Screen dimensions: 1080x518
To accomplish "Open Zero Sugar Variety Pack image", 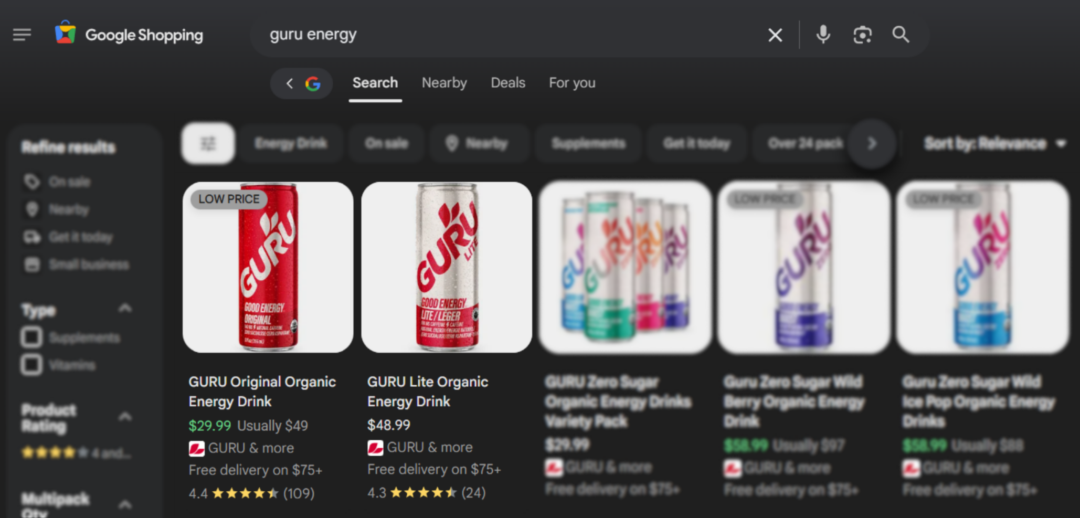I will pyautogui.click(x=625, y=267).
